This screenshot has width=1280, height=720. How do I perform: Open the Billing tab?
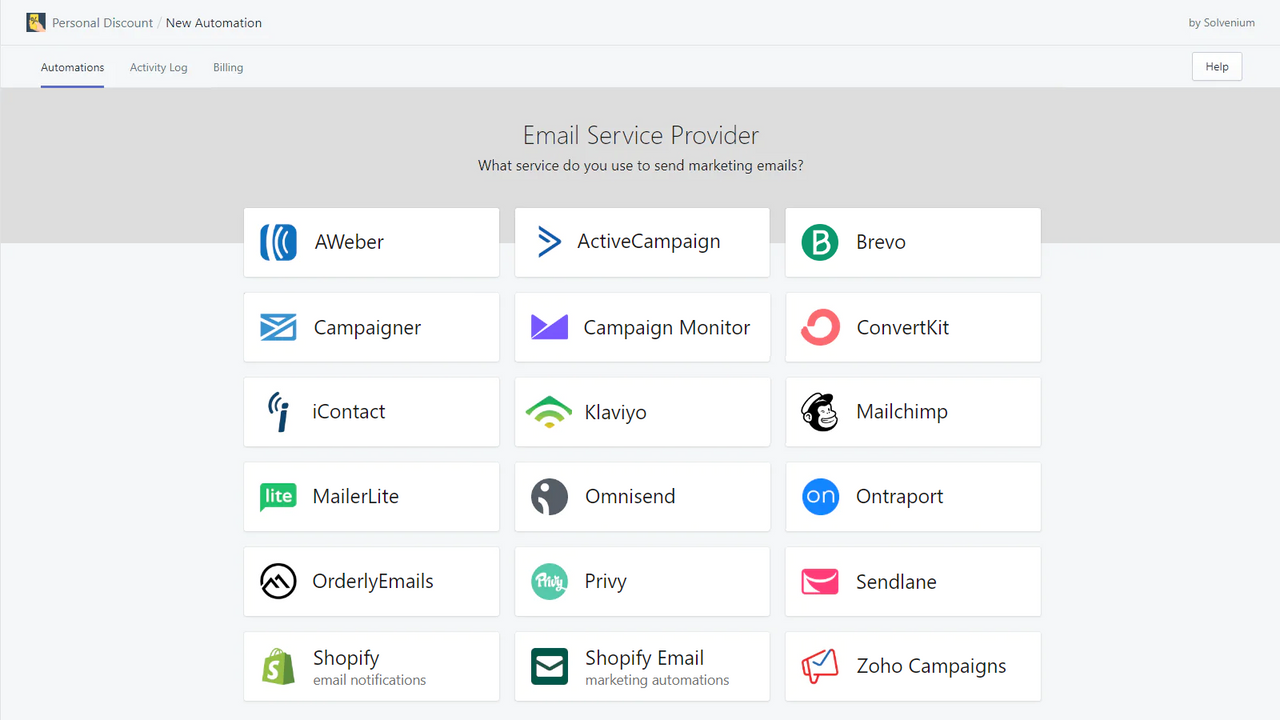[228, 67]
